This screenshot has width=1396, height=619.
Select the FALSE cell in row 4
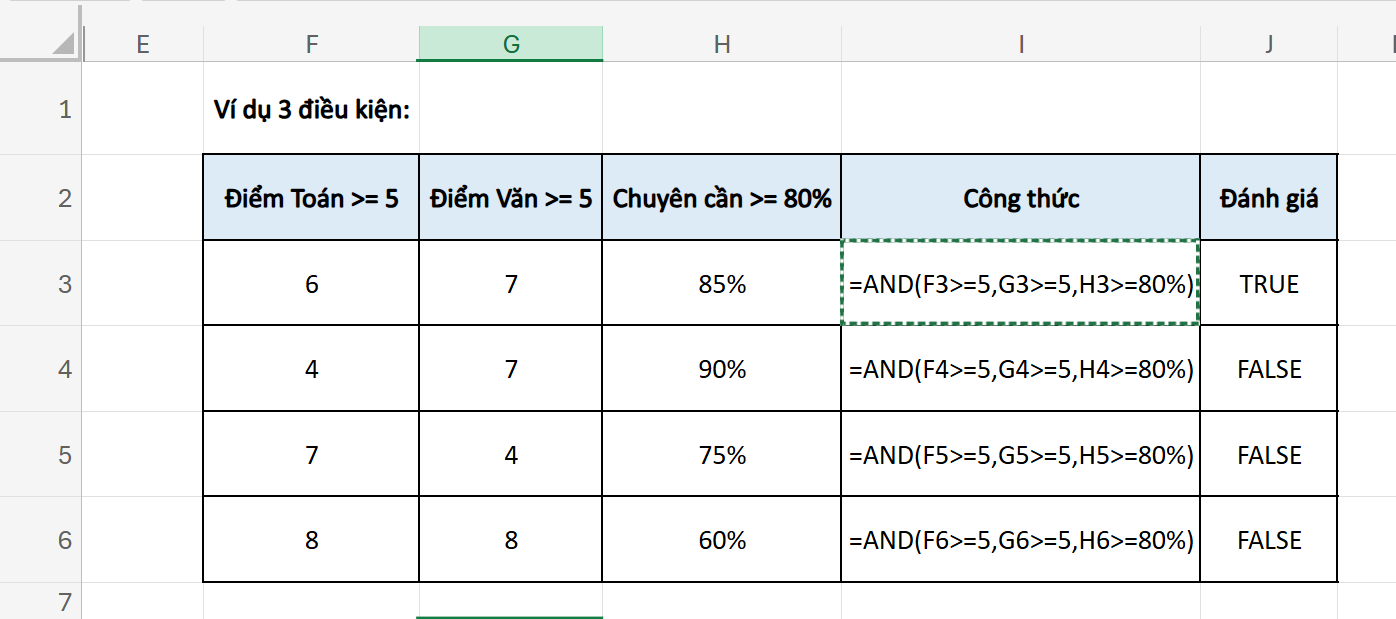[x=1268, y=368]
